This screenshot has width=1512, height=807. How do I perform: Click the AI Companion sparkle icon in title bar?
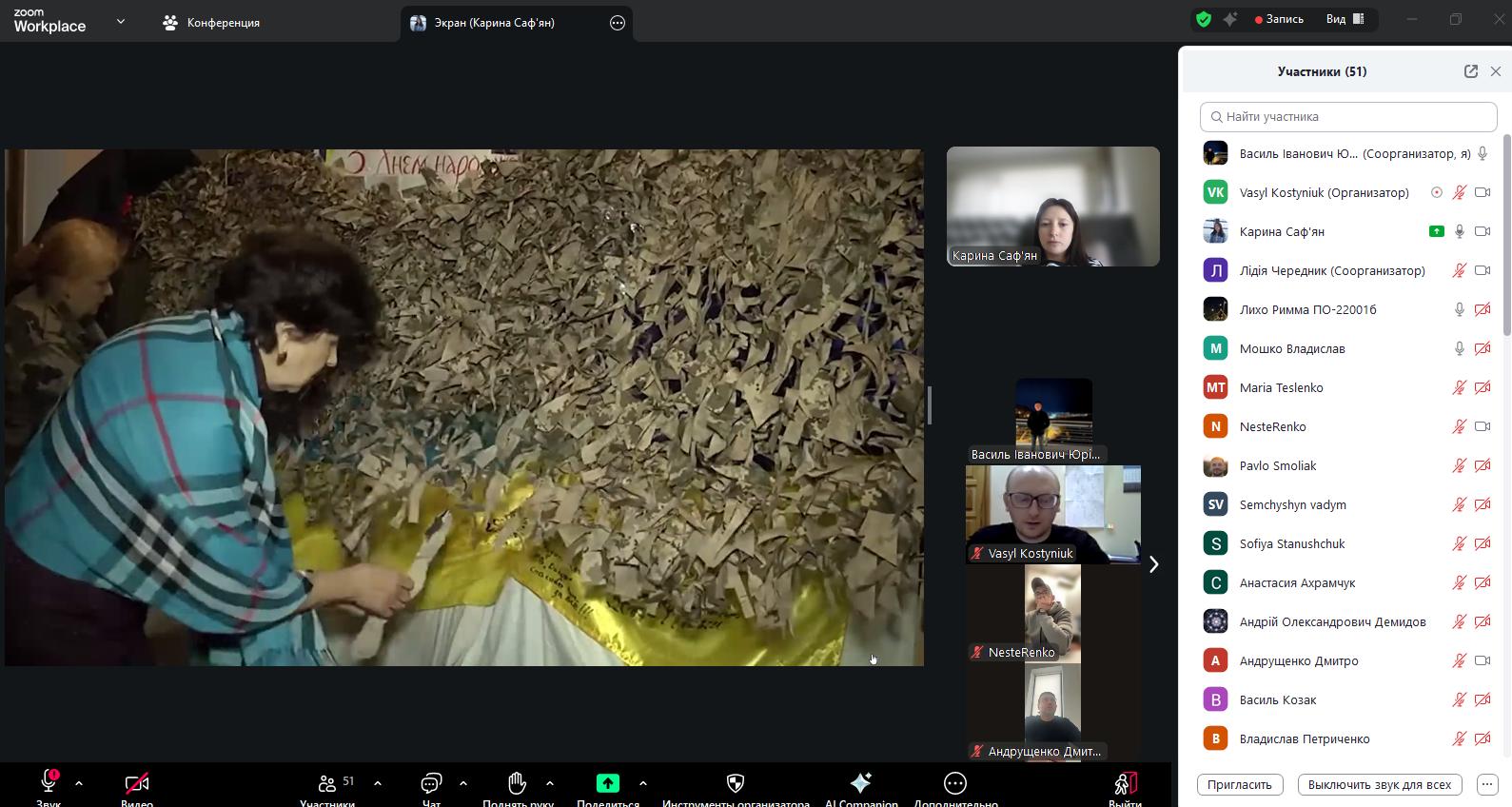pyautogui.click(x=1230, y=19)
